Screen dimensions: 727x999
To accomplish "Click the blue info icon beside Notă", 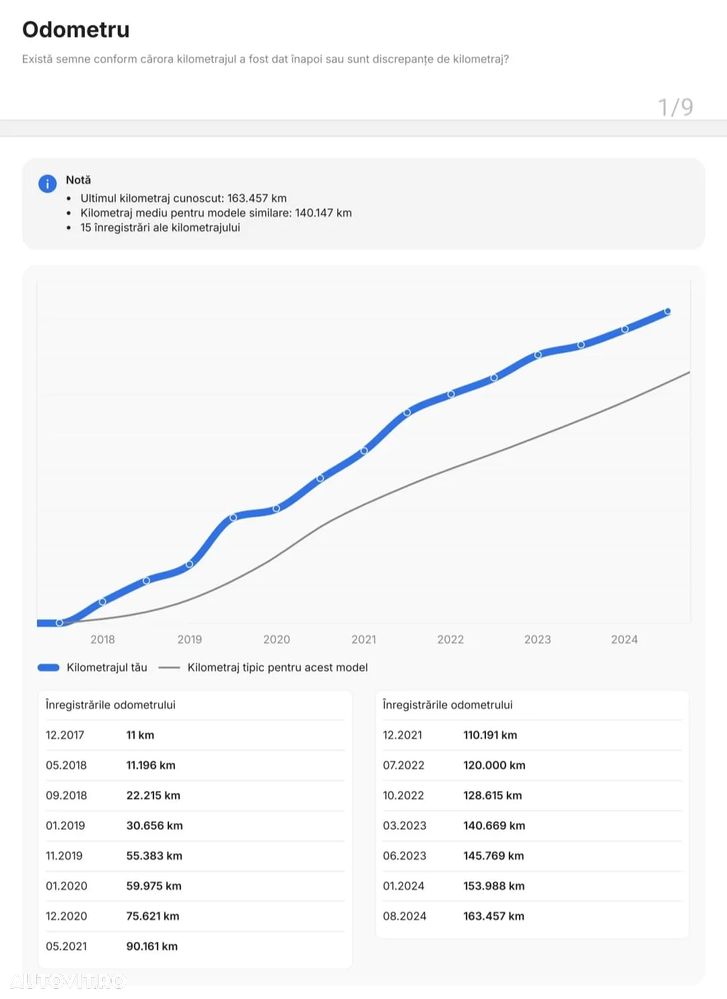I will tap(47, 184).
